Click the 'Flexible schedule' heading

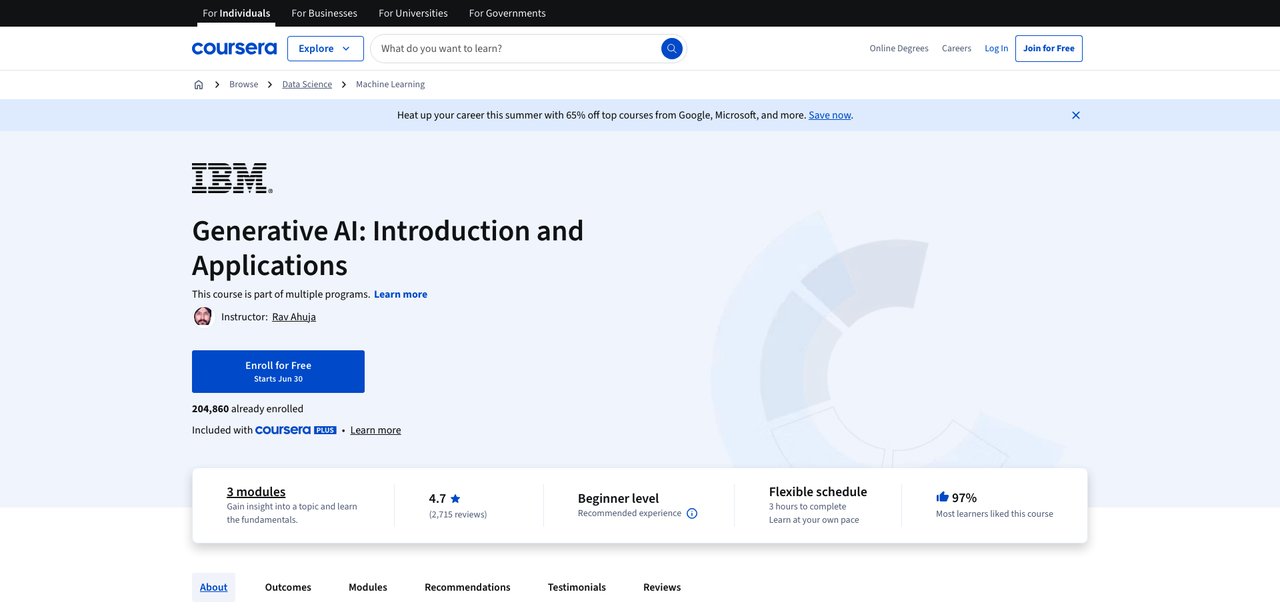(818, 491)
